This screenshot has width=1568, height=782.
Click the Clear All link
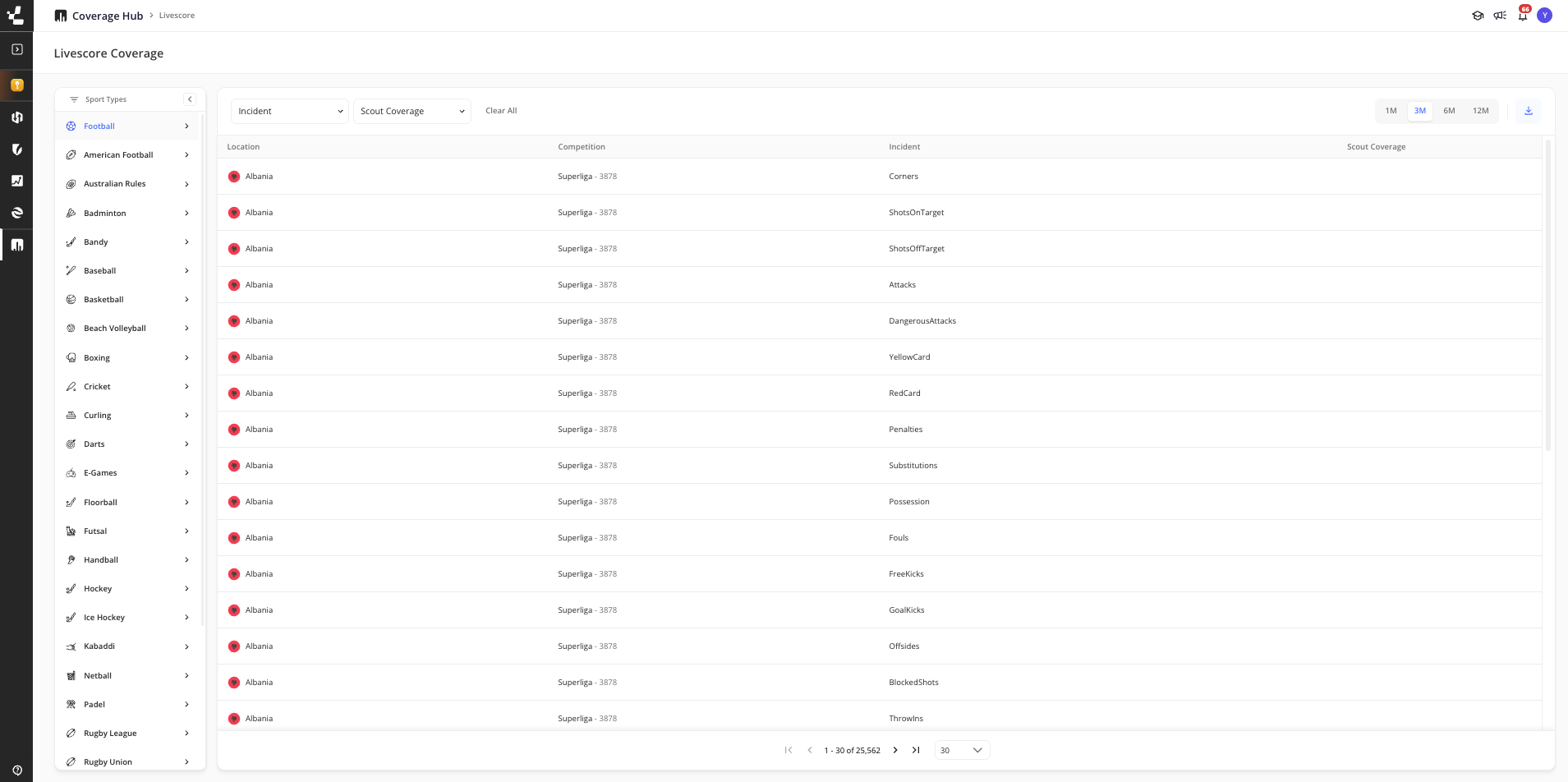tap(501, 111)
